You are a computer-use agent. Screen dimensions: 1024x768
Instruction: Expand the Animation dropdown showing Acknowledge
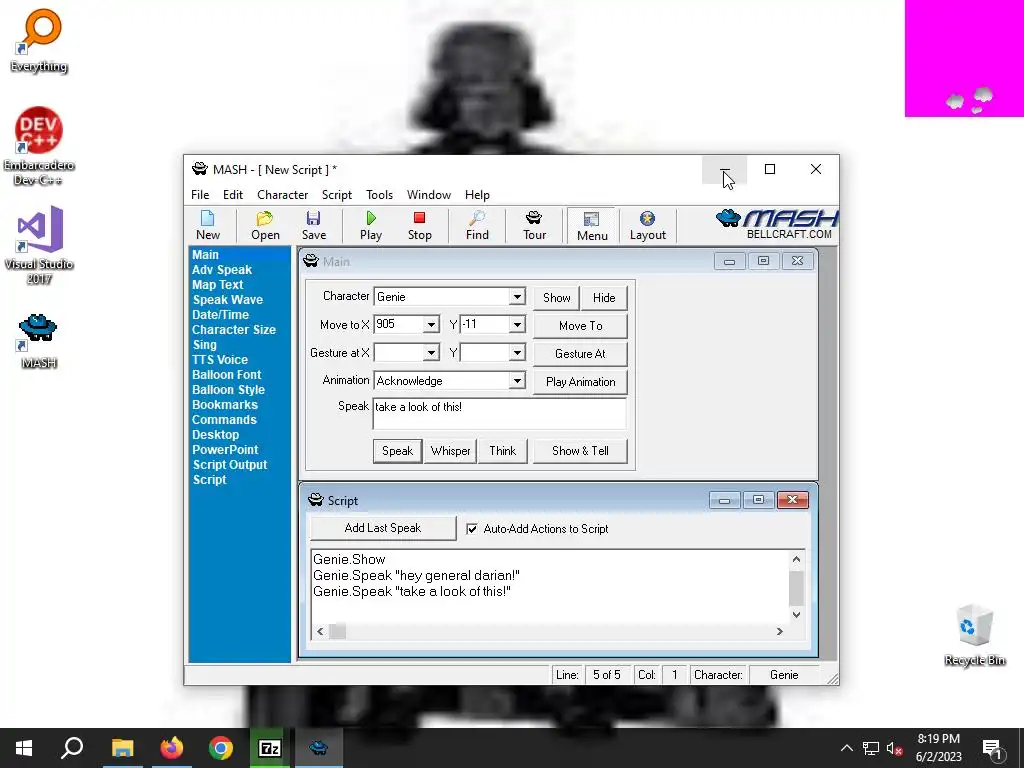517,381
